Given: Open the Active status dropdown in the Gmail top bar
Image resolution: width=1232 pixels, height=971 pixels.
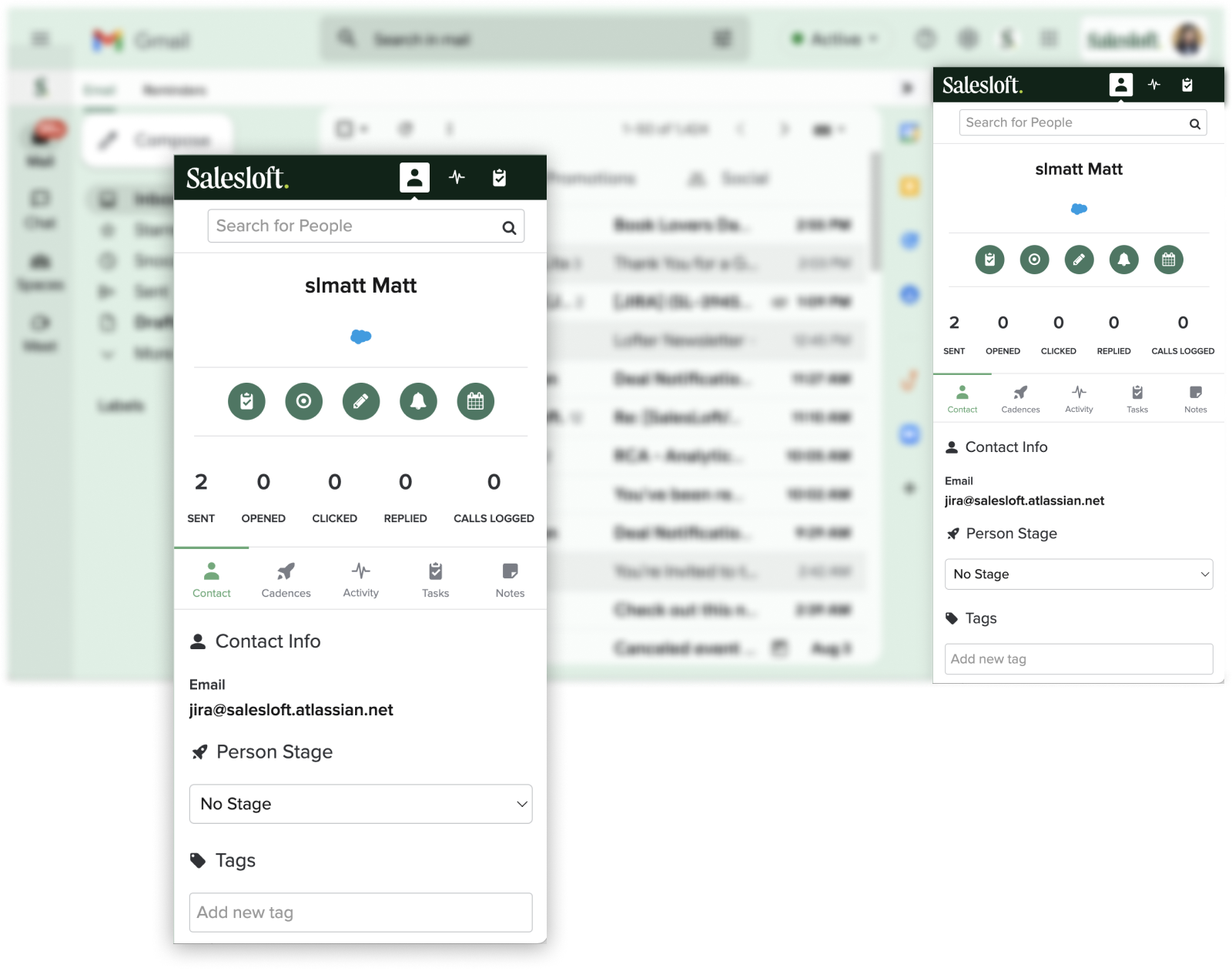Looking at the screenshot, I should 835,39.
